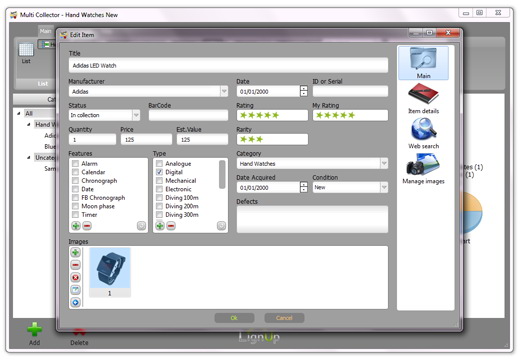
Task: Expand the Condition dropdown
Action: (x=384, y=187)
